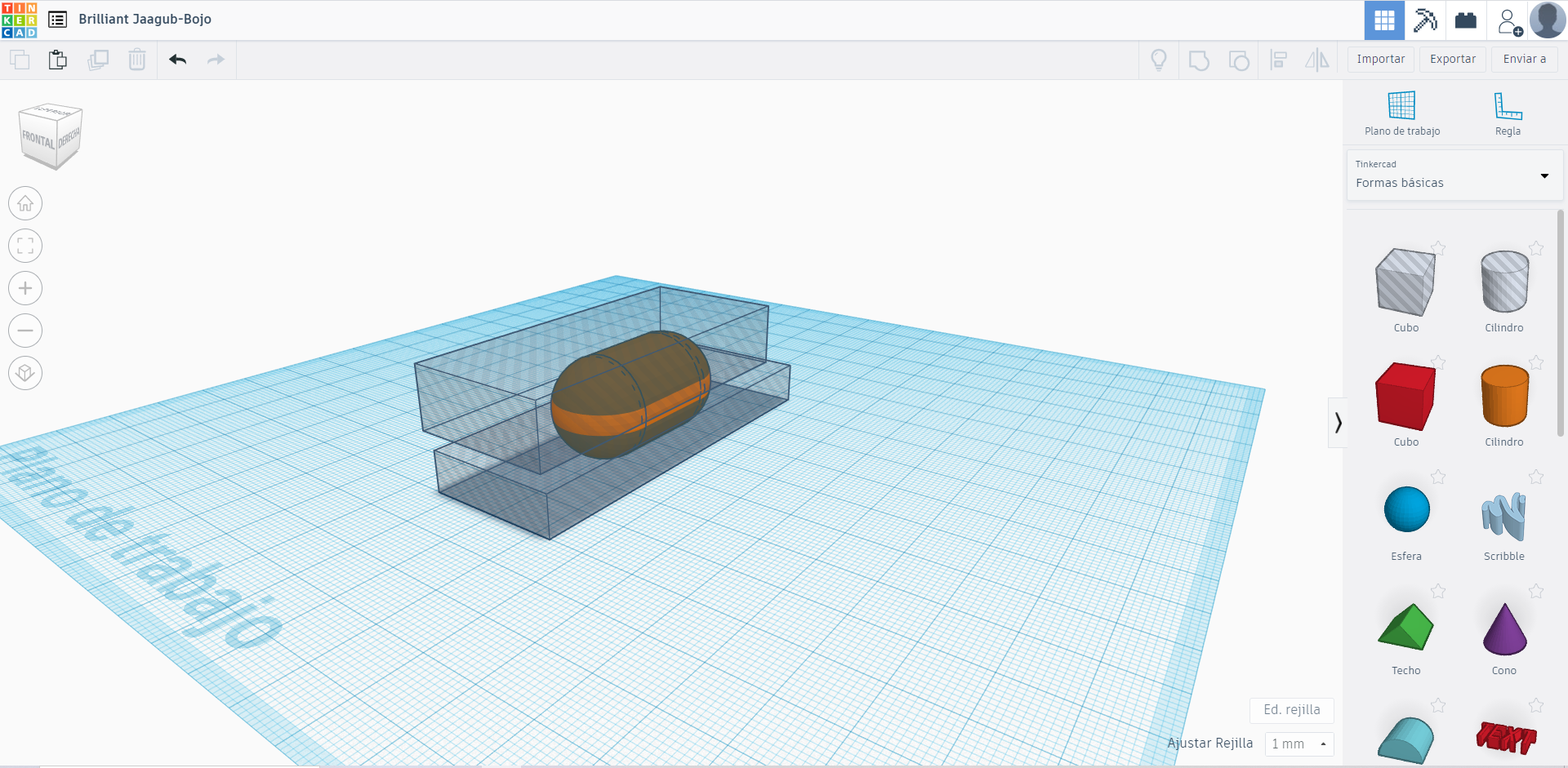
Task: Select the Regla ruler tool
Action: click(x=1508, y=113)
